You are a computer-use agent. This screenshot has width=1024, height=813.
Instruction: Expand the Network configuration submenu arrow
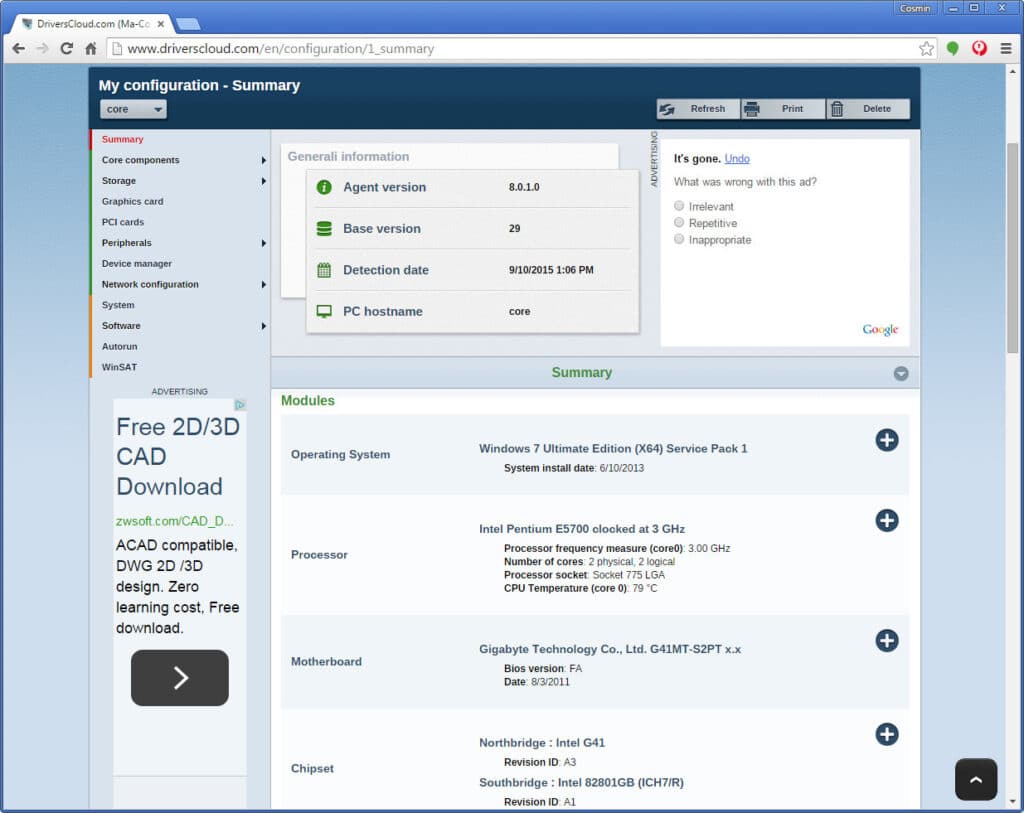pyautogui.click(x=263, y=284)
